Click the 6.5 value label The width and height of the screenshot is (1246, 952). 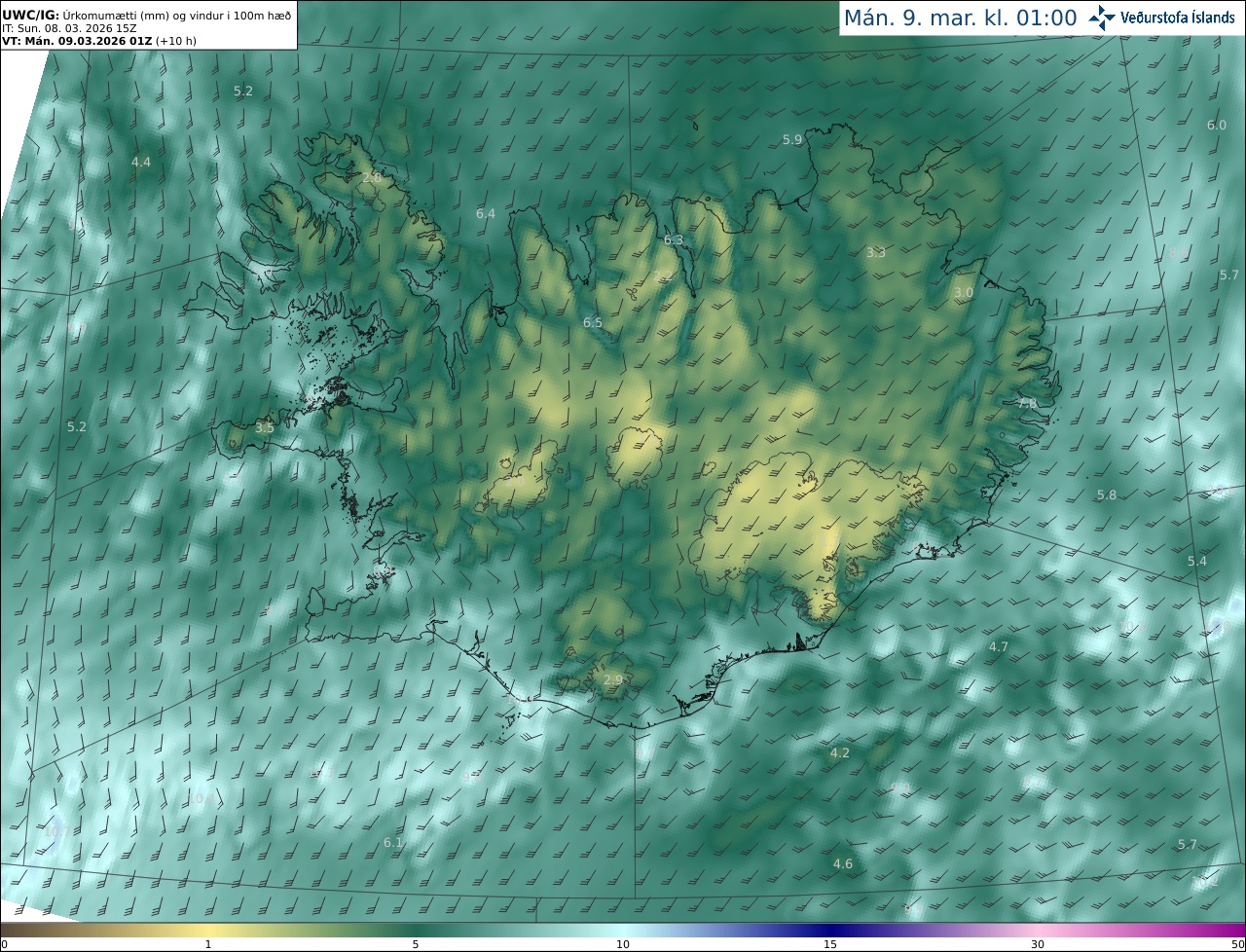(593, 322)
